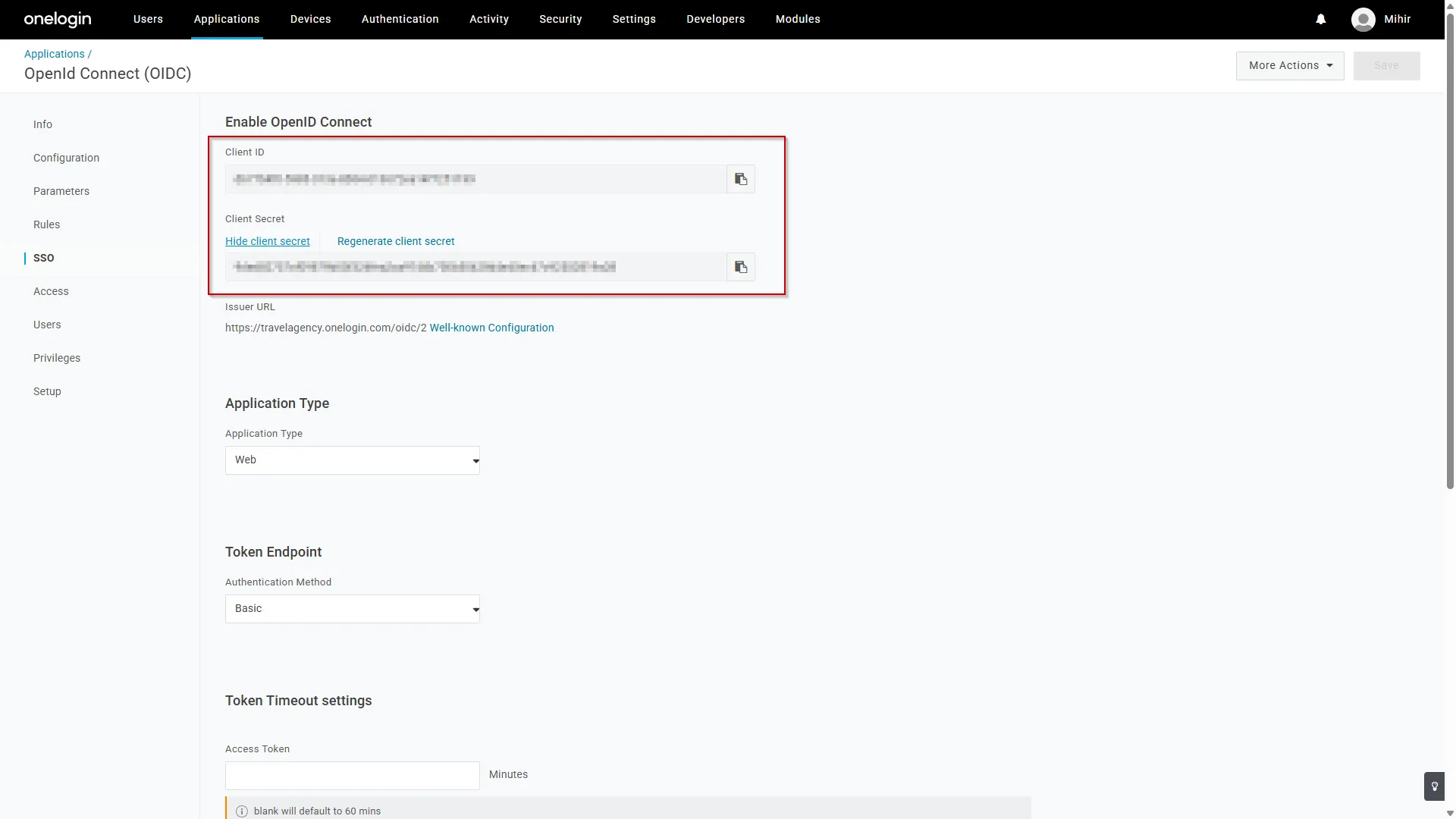The width and height of the screenshot is (1456, 819).
Task: Click the Issuer URL travelagency.onelogin.com text
Action: point(326,328)
